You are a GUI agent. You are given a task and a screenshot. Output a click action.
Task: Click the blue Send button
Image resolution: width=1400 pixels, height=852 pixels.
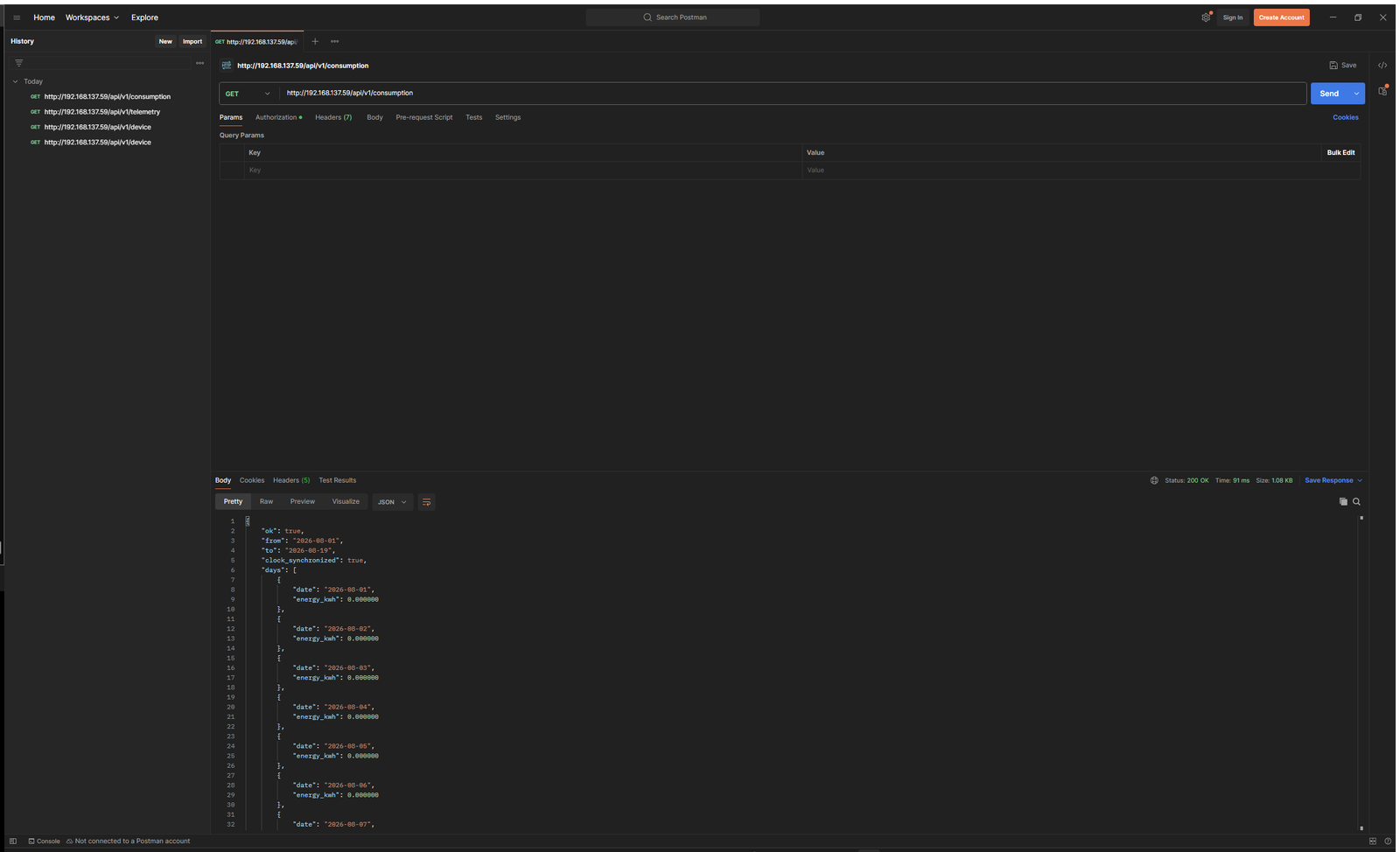[1329, 94]
